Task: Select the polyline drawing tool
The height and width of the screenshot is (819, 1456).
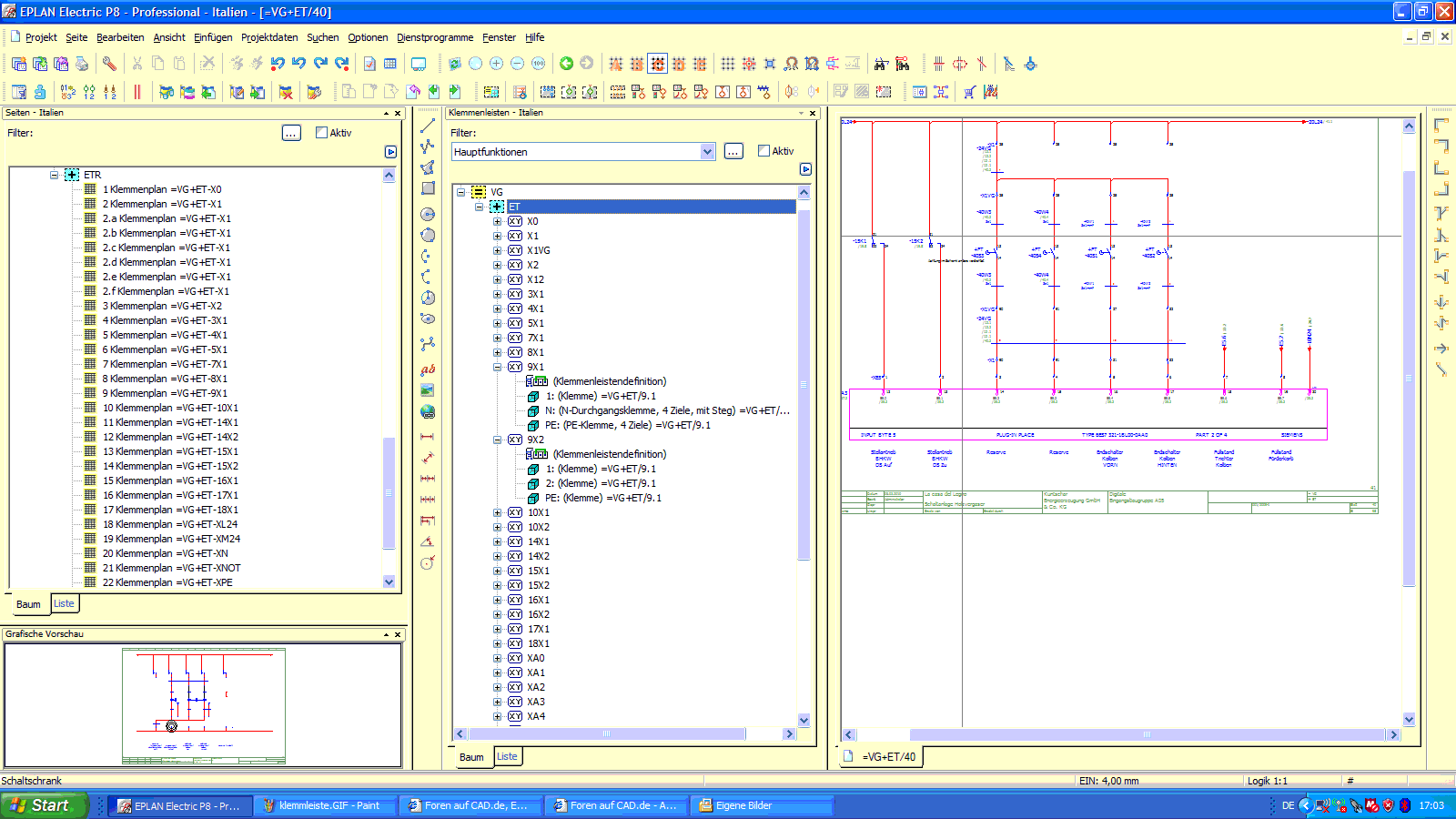Action: [428, 147]
